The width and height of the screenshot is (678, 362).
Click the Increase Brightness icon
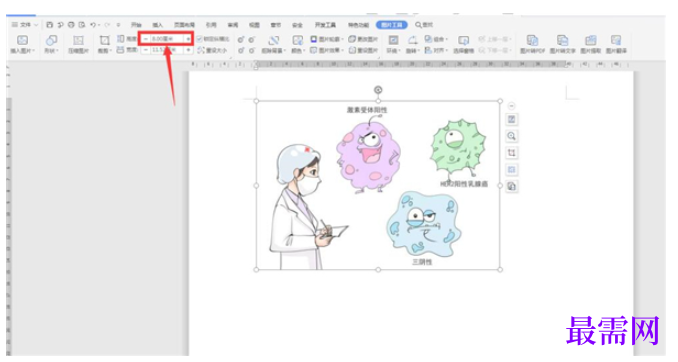(x=241, y=51)
